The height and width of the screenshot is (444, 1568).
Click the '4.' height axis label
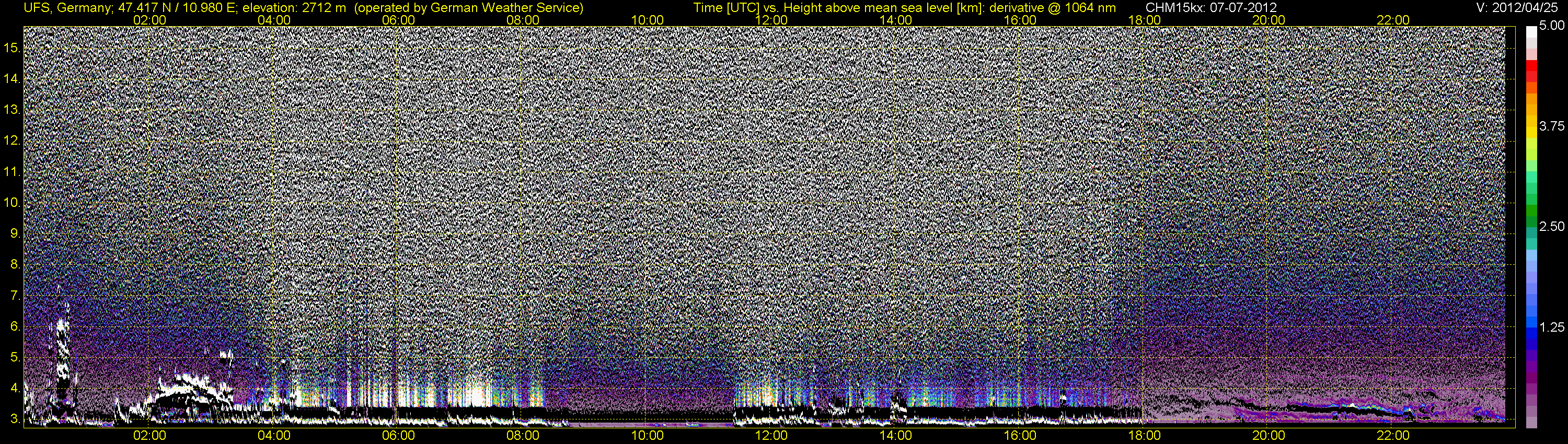pyautogui.click(x=16, y=389)
